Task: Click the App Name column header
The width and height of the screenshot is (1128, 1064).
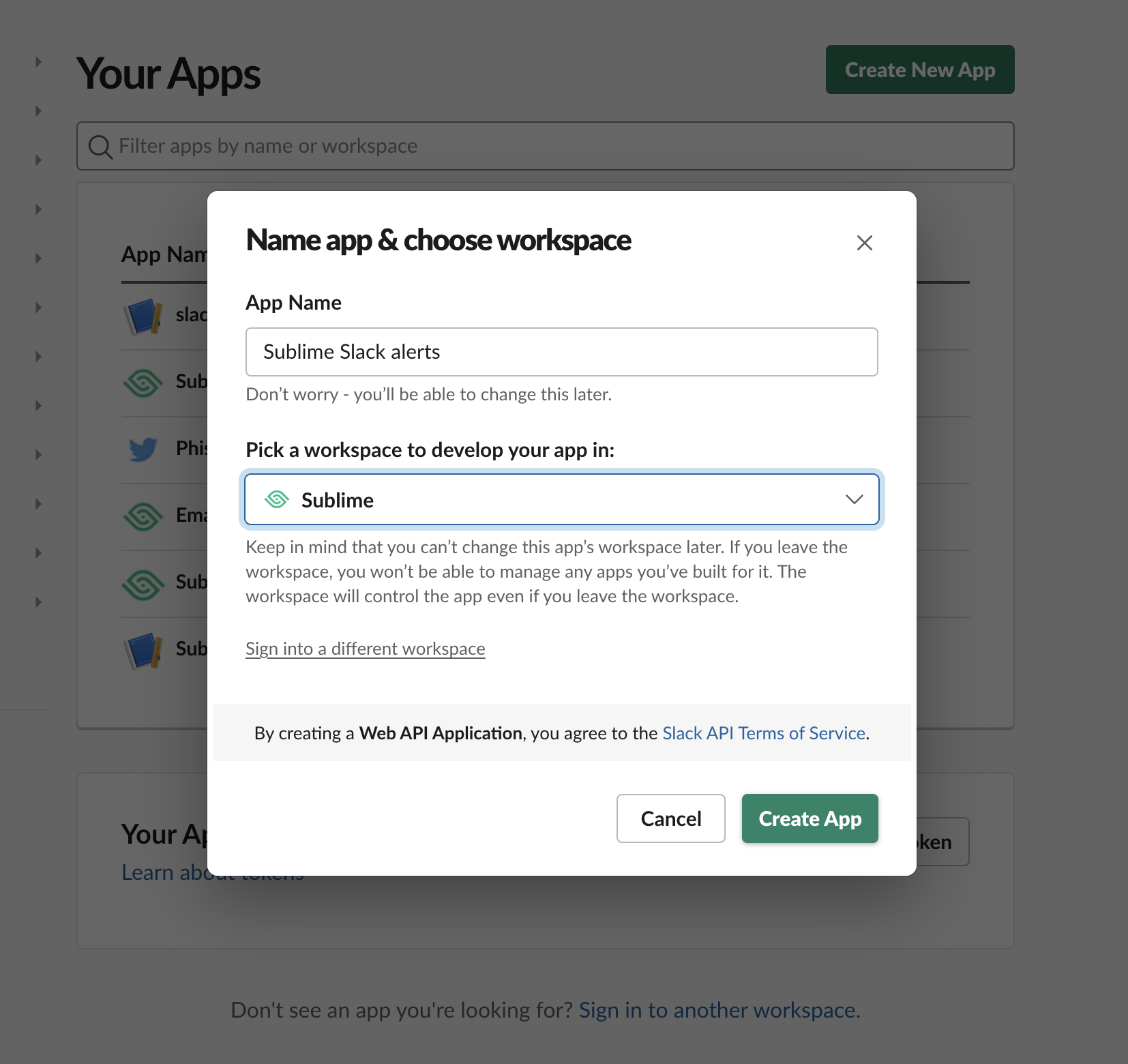Action: (164, 254)
